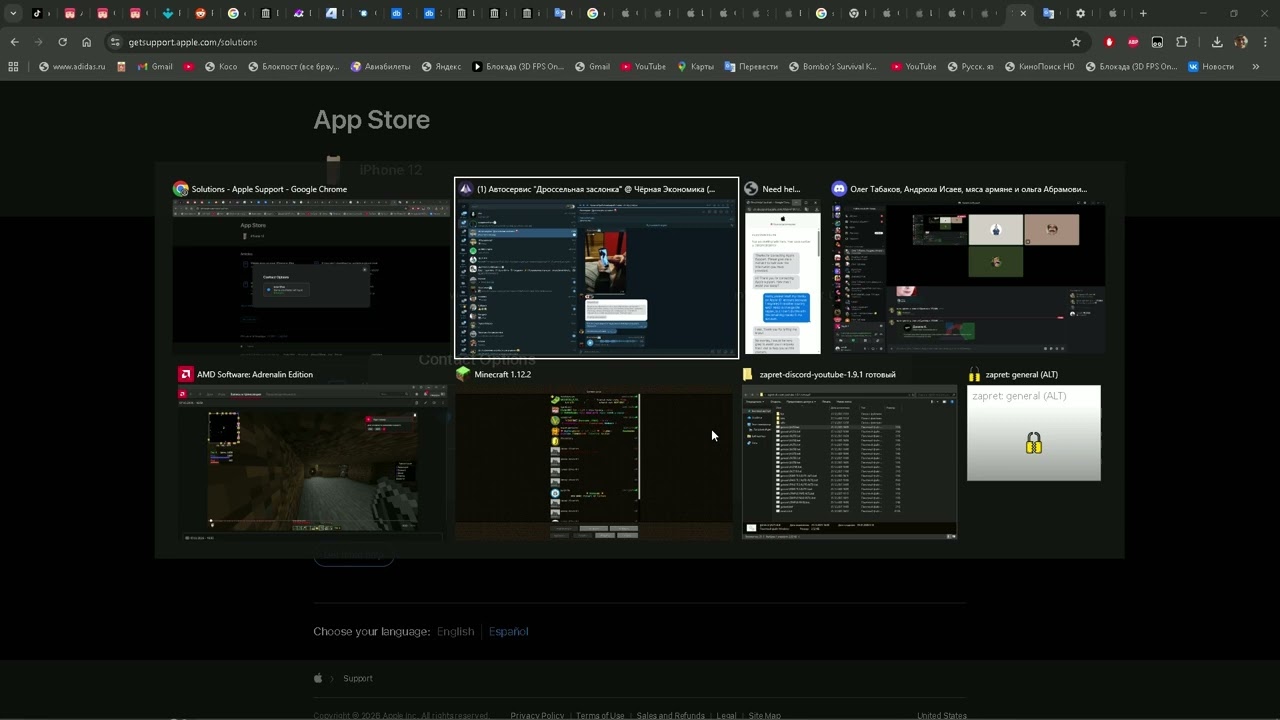
Task: Open a new tab with the plus button
Action: click(x=1143, y=14)
